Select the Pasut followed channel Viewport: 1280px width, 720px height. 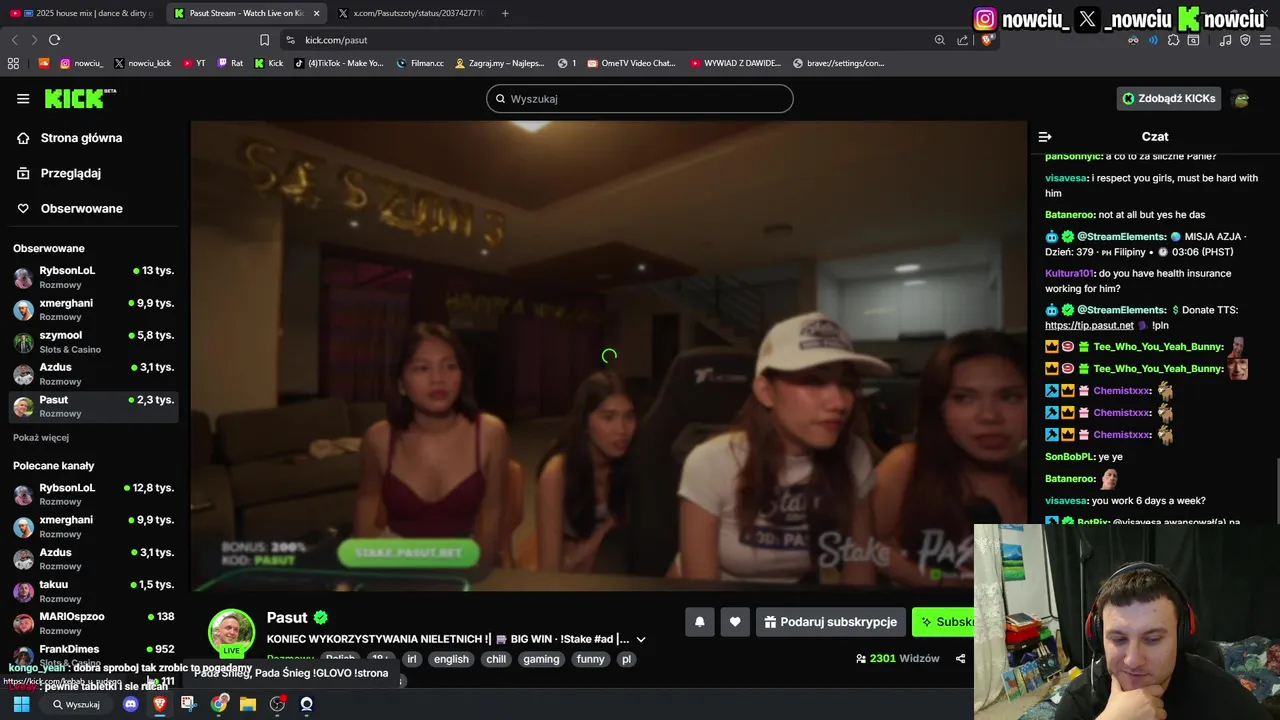[94, 406]
